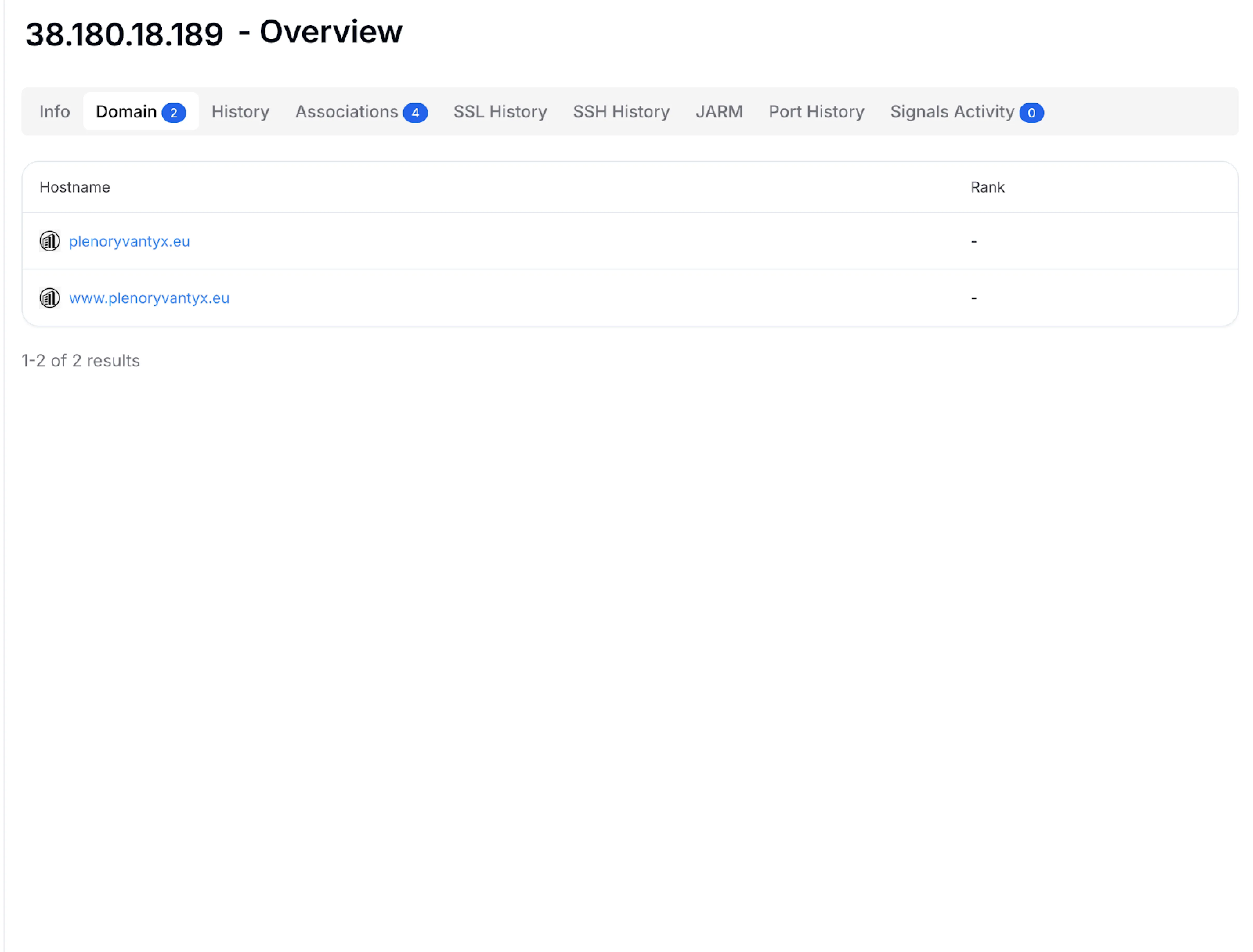
Task: View the JARM tab
Action: pos(719,112)
